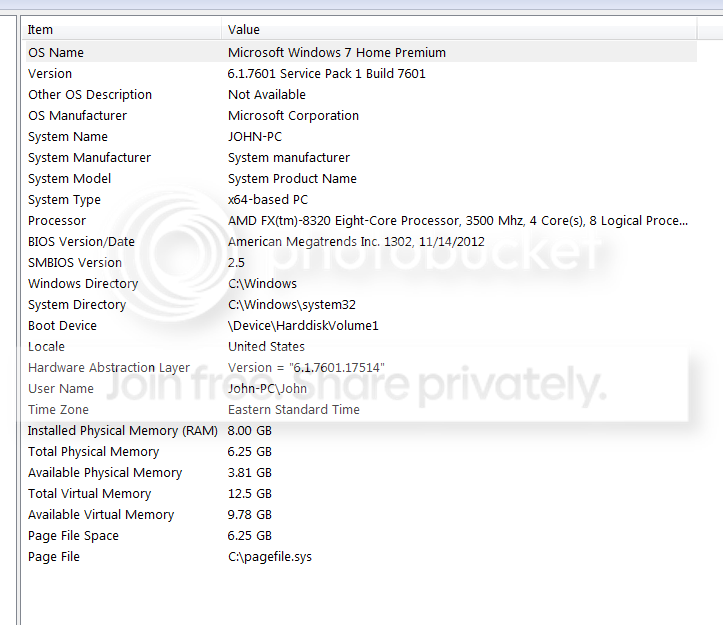Image resolution: width=723 pixels, height=625 pixels.
Task: Select the OS Name row
Action: click(56, 52)
